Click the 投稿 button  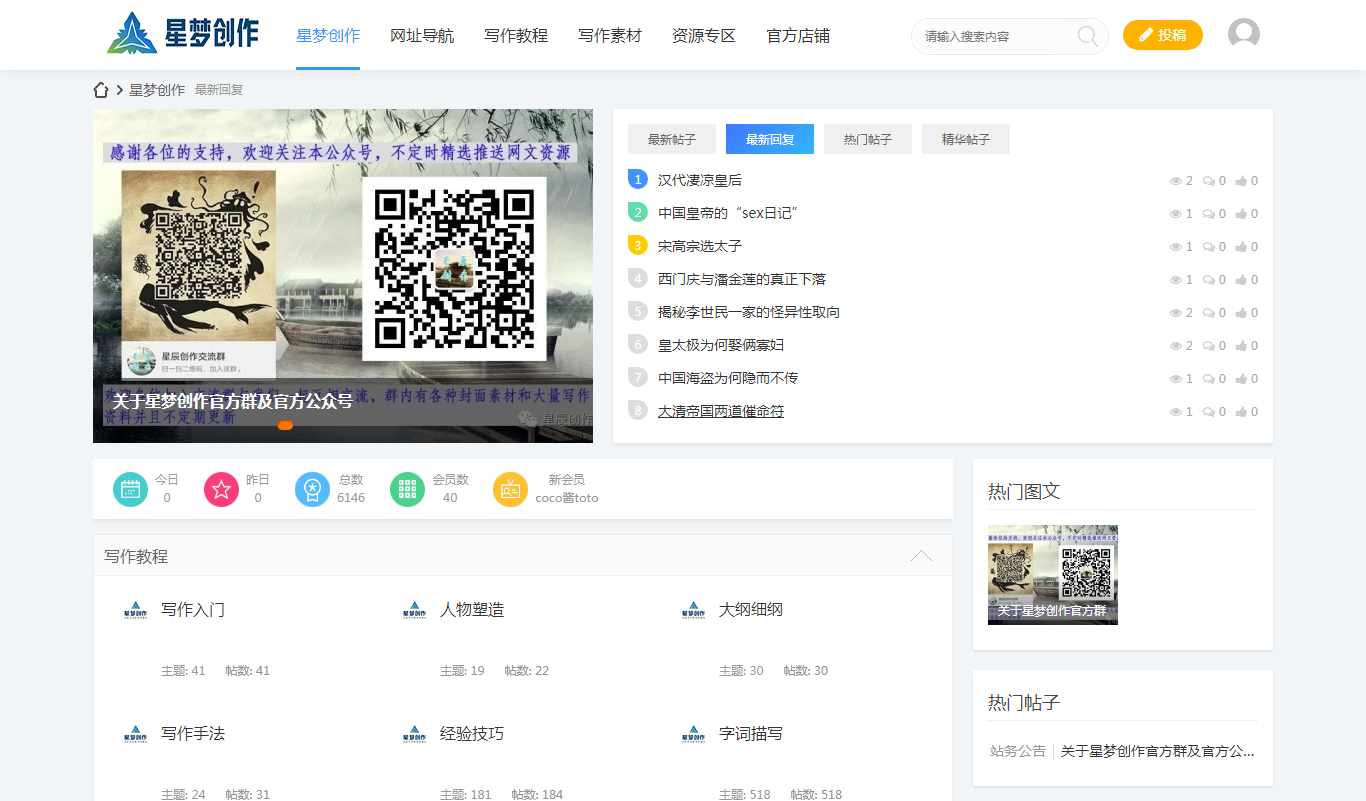pyautogui.click(x=1163, y=35)
